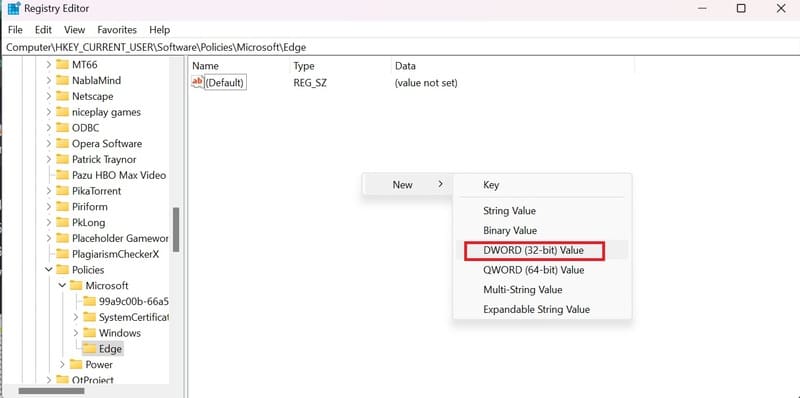Click the registry path address bar
Viewport: 800px width, 398px height.
[400, 47]
